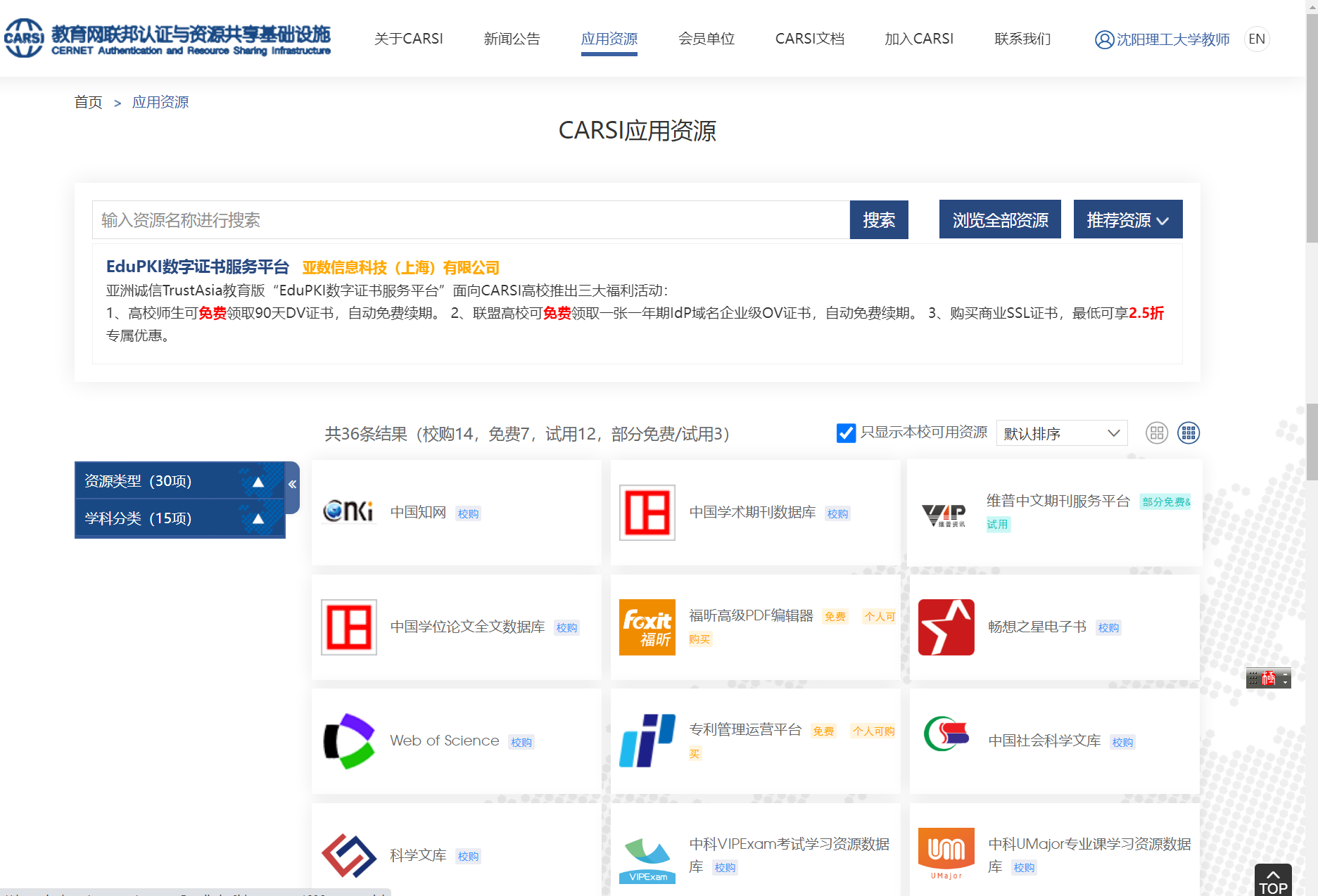Open 福昕高级PDF编辑器 title text
Viewport: 1318px width, 896px height.
751,616
